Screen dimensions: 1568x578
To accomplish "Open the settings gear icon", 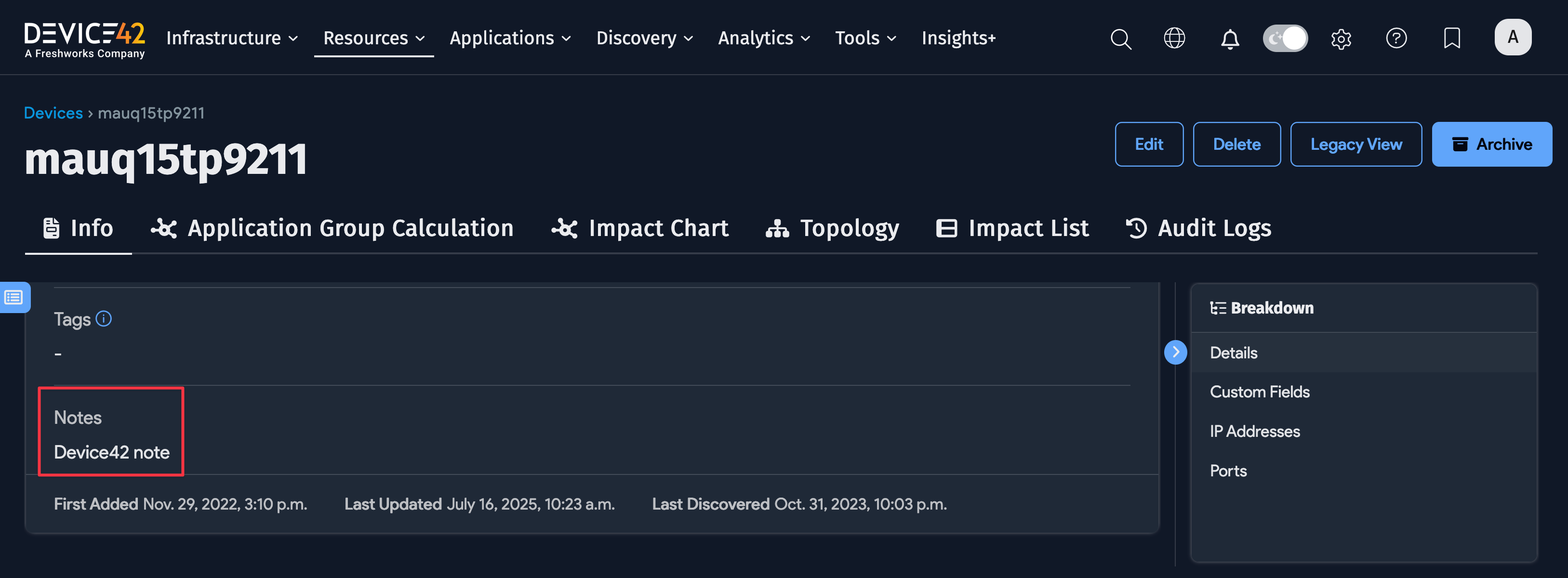I will click(x=1341, y=39).
